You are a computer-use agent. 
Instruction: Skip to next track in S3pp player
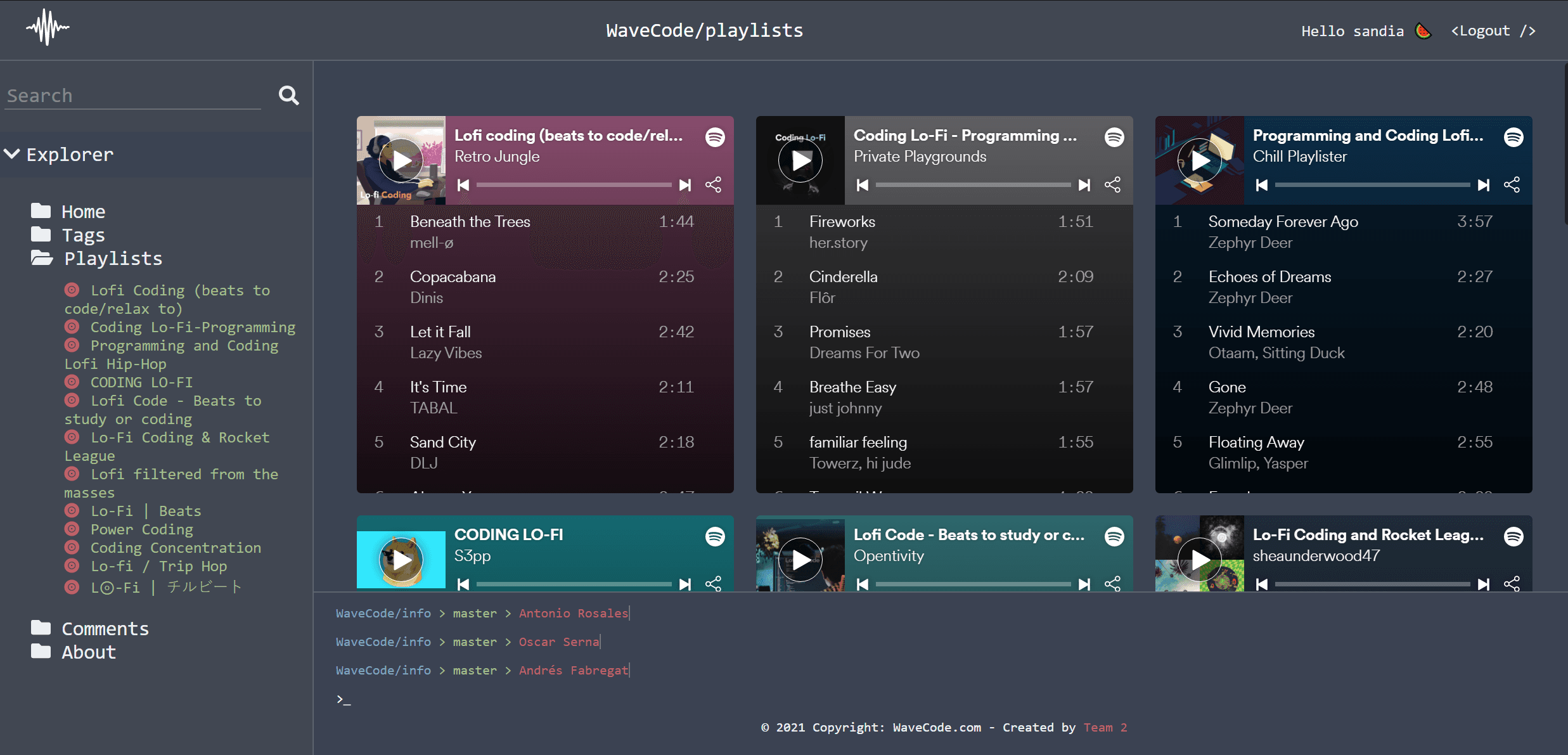(x=685, y=584)
